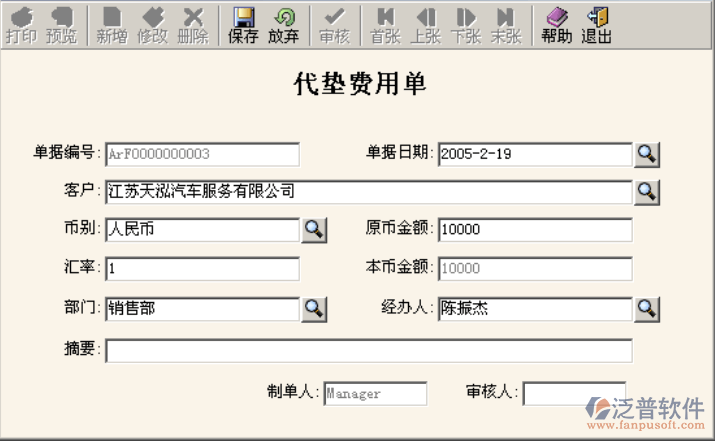Go to the next record (下张)
Image resolution: width=715 pixels, height=441 pixels.
[465, 25]
